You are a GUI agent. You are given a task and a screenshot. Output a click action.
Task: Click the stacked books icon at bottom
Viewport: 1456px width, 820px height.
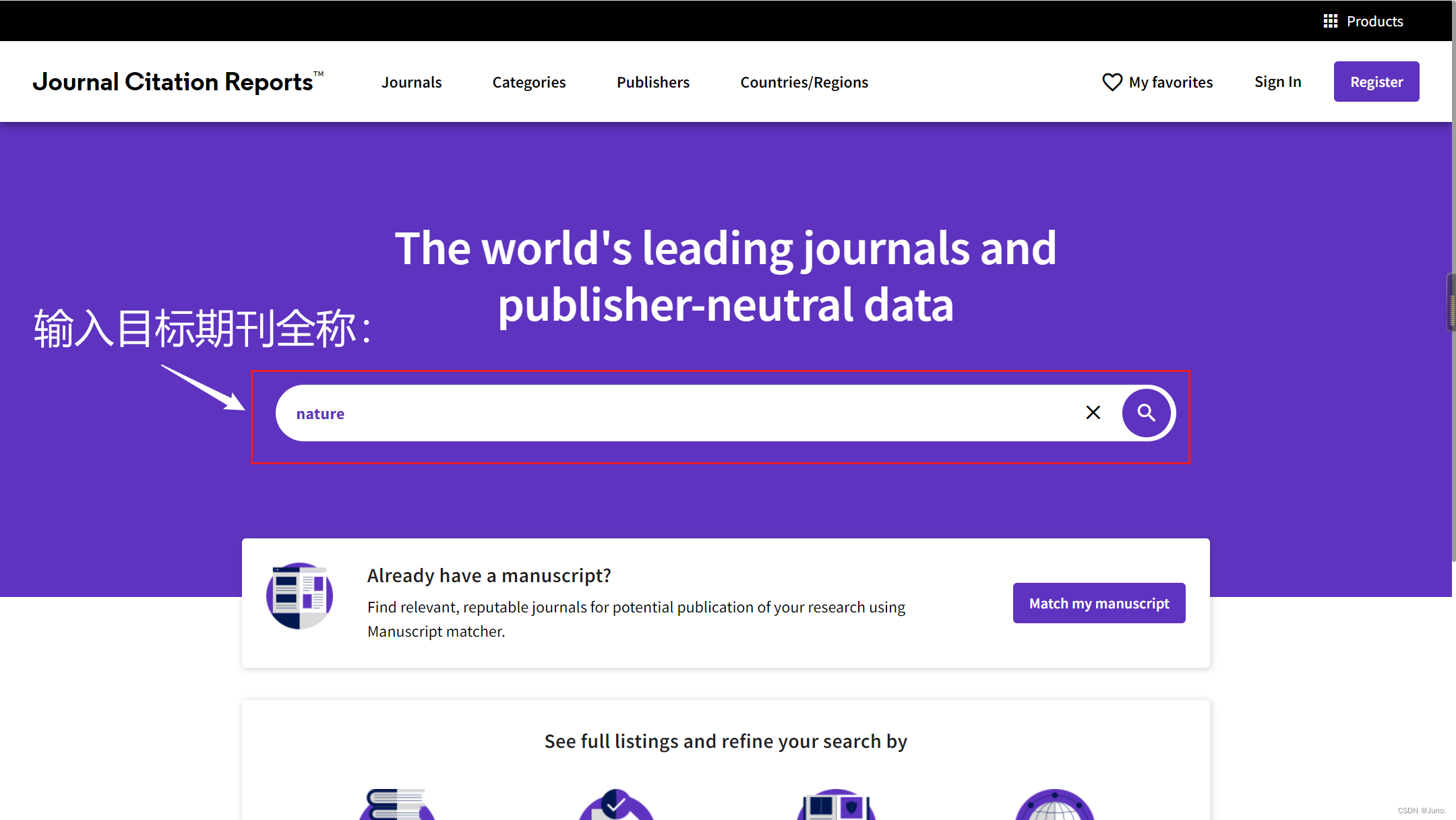pyautogui.click(x=397, y=805)
